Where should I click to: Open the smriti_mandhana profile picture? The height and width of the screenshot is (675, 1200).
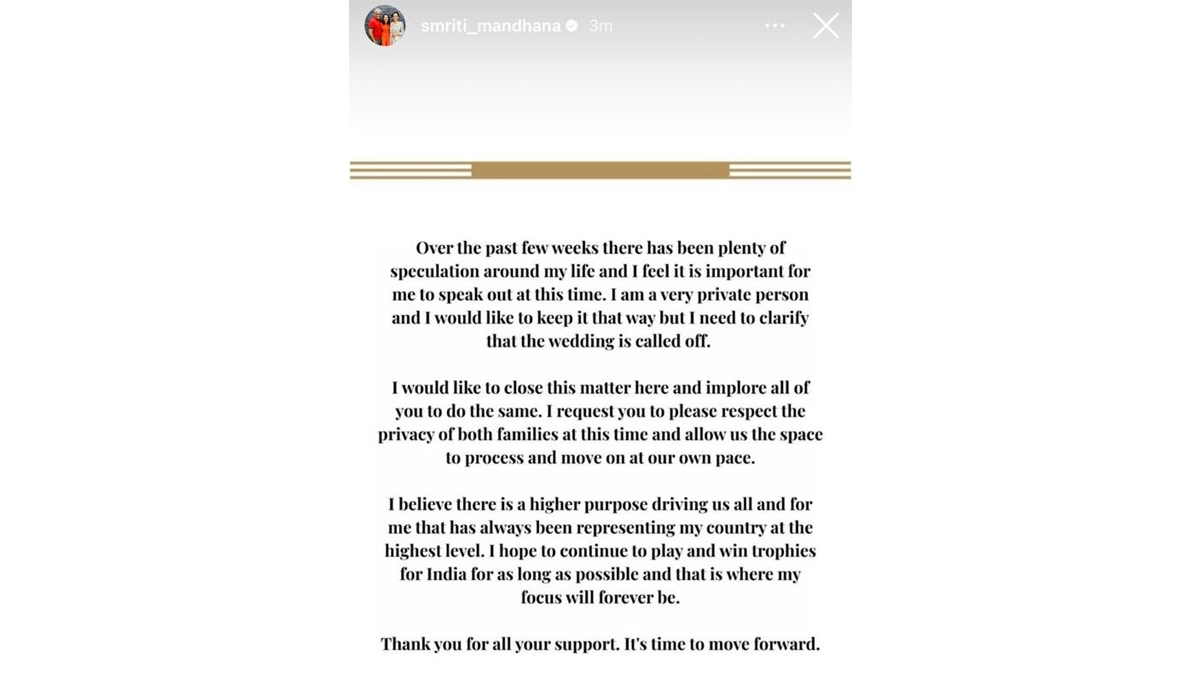click(x=385, y=26)
